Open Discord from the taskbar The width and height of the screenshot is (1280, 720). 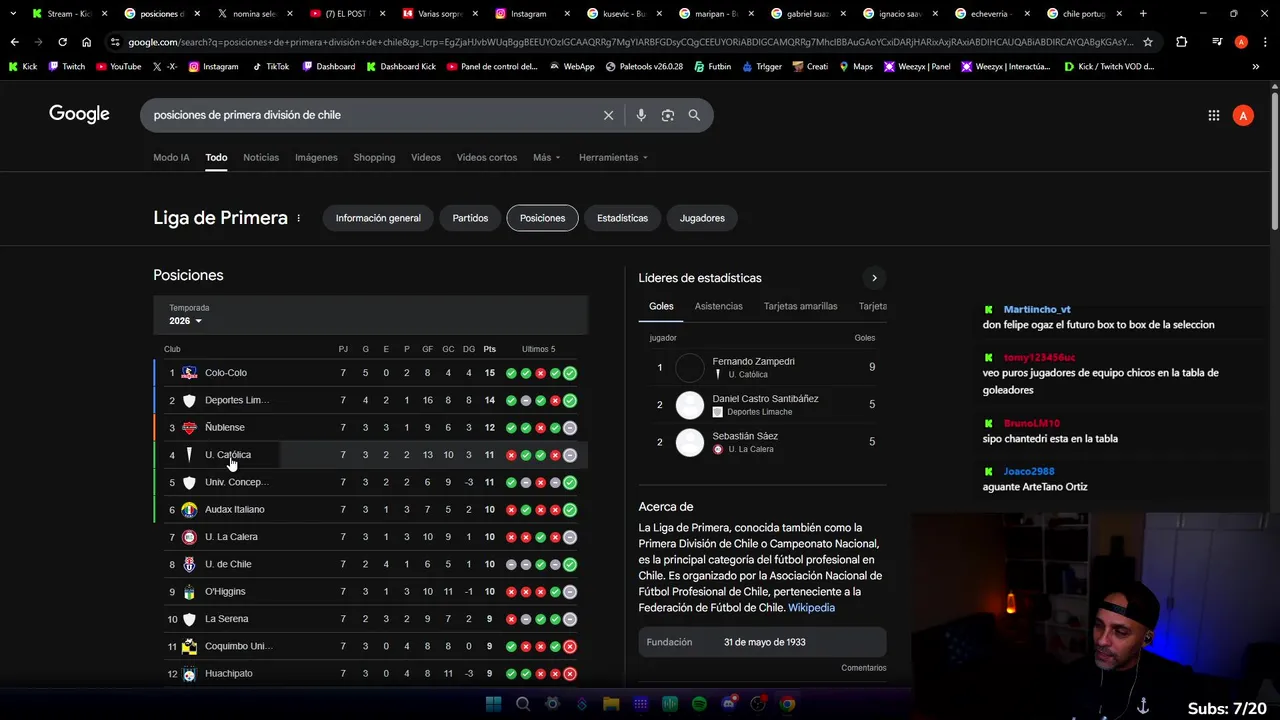pos(728,704)
